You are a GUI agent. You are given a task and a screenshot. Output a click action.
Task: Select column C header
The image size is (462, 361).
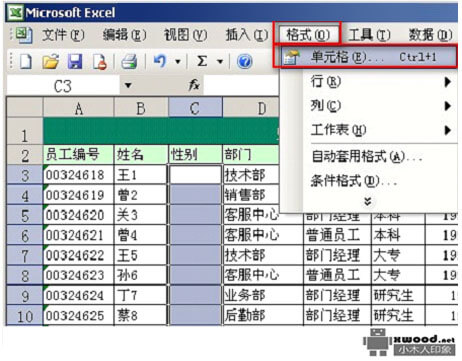tap(195, 108)
